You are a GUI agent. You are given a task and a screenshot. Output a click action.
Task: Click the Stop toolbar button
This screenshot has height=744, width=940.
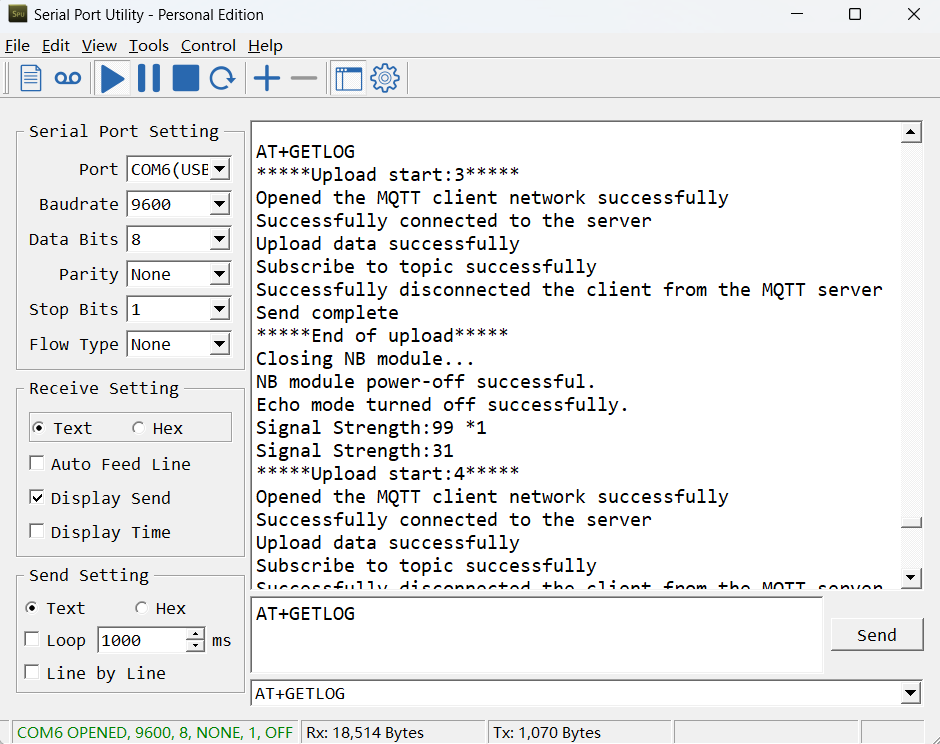click(x=186, y=79)
